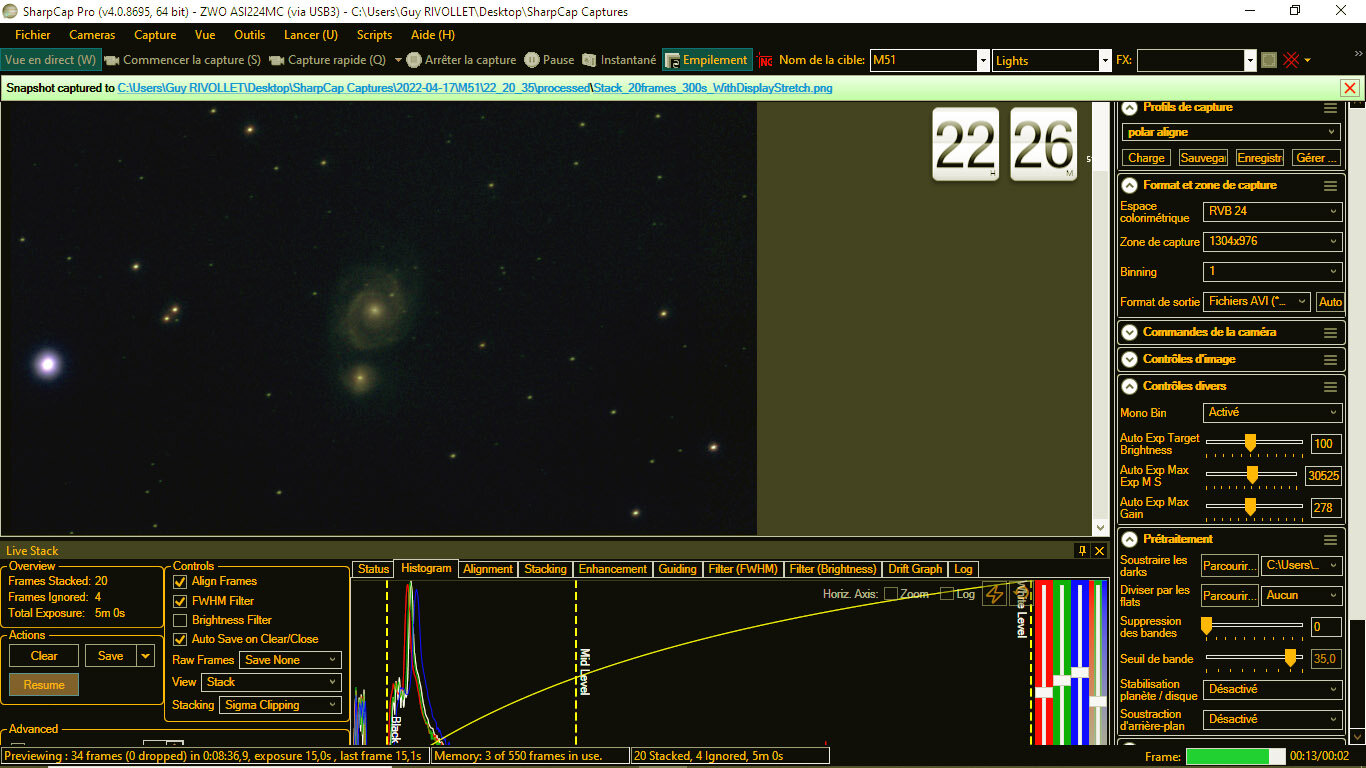The width and height of the screenshot is (1366, 768).
Task: Click the Suppression des bandes value field
Action: 1325,627
